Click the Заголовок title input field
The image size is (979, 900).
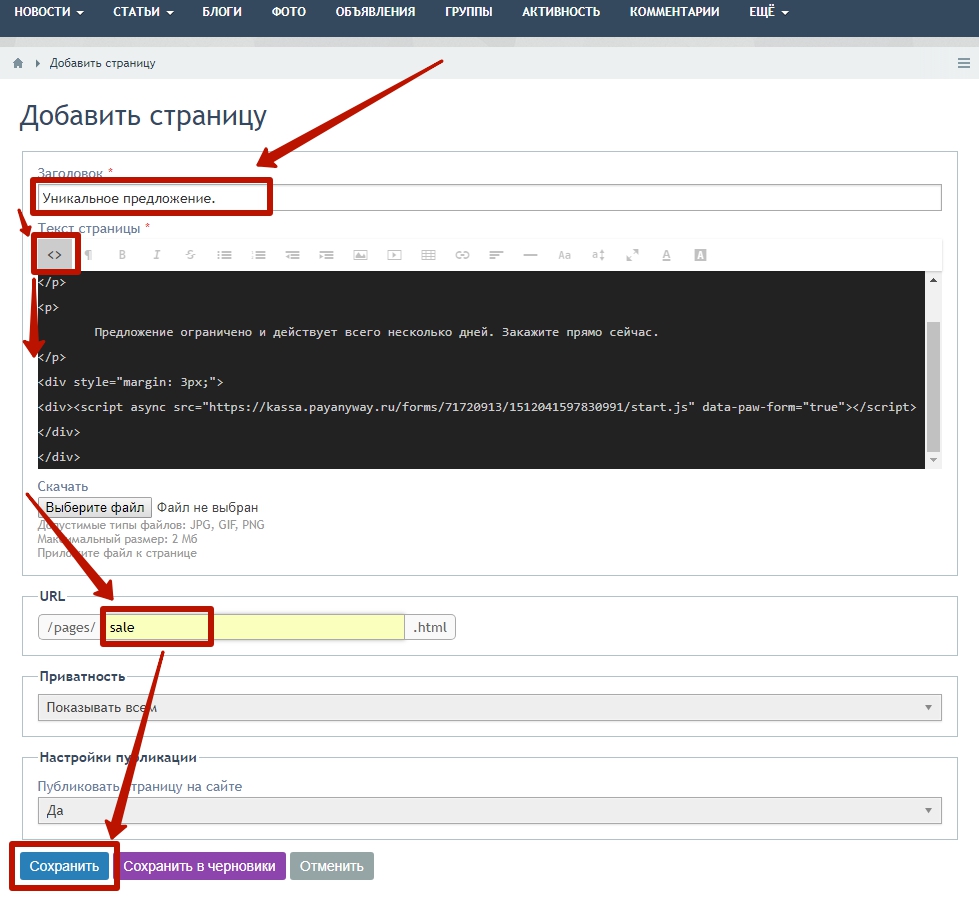pos(490,198)
